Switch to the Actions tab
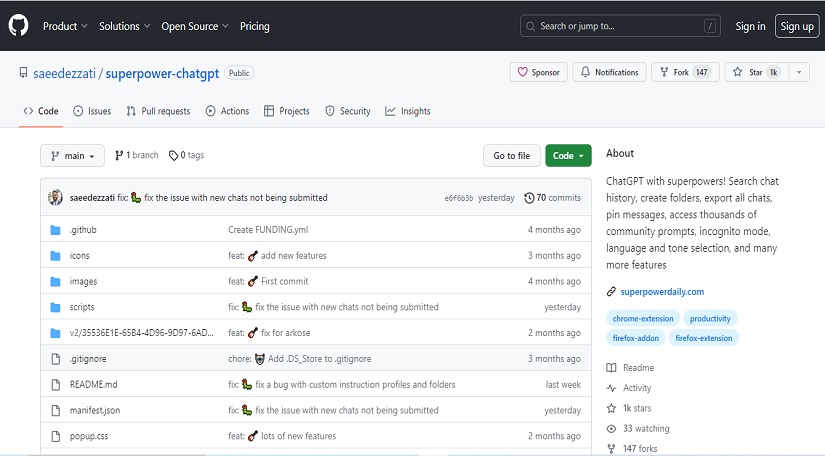This screenshot has height=456, width=825. click(x=227, y=111)
